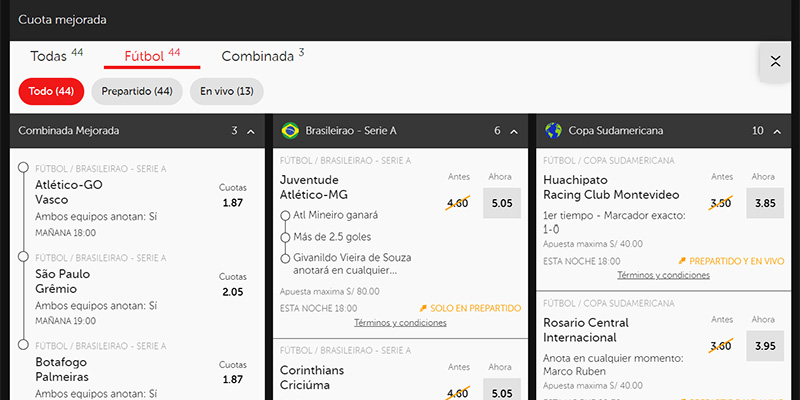Viewport: 800px width, 400px height.
Task: Click the Corinthians Criciúma match title
Action: [312, 378]
